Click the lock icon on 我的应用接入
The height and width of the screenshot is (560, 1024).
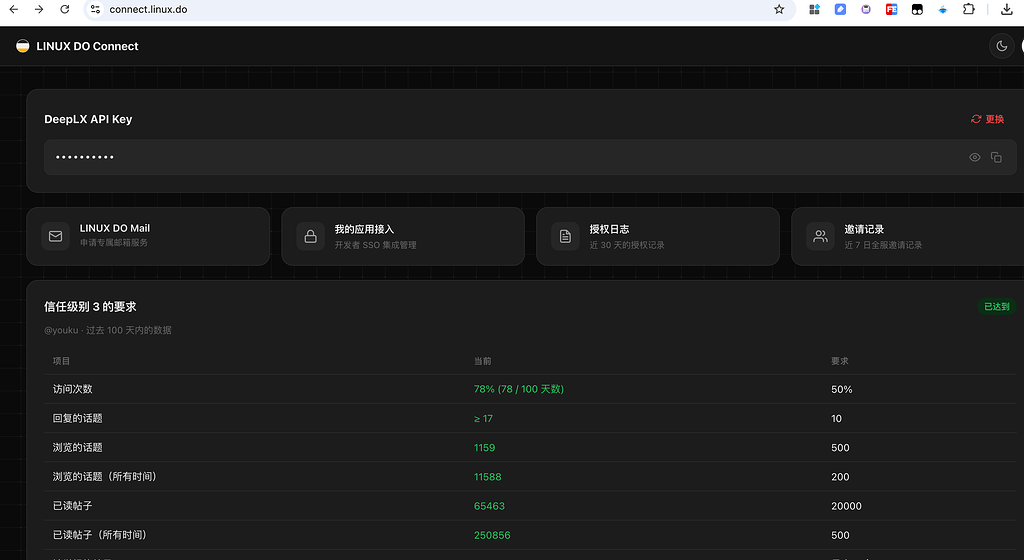[x=310, y=236]
